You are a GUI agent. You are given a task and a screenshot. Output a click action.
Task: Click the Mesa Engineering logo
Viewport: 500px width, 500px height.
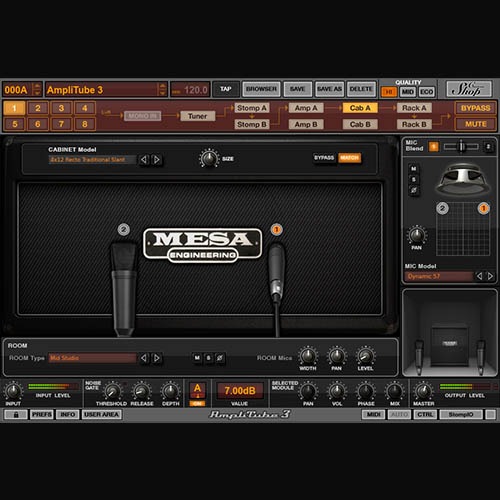[203, 245]
